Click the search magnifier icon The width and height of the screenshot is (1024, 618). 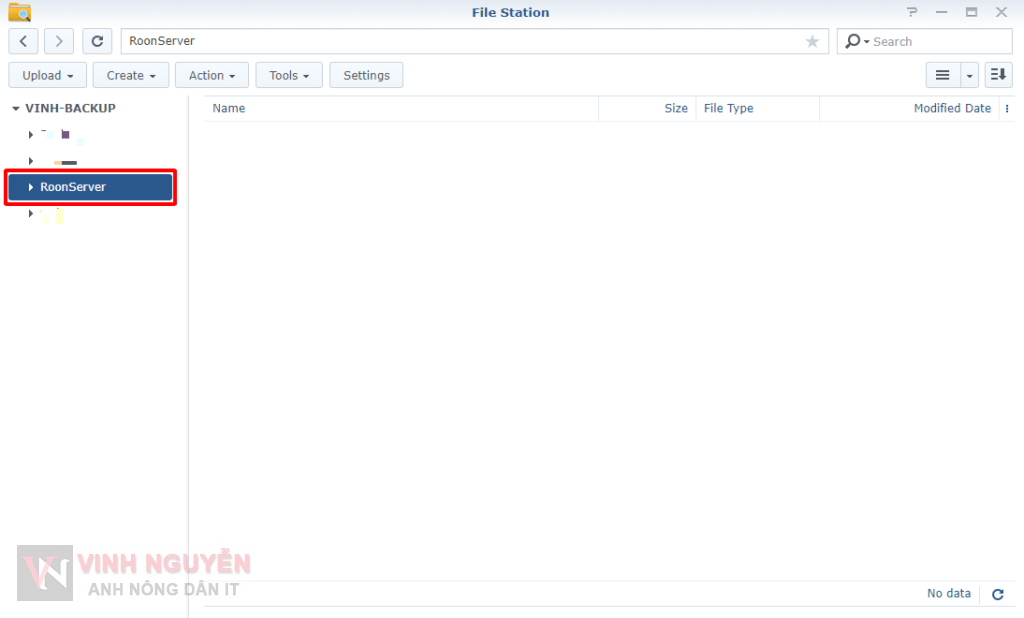click(853, 41)
